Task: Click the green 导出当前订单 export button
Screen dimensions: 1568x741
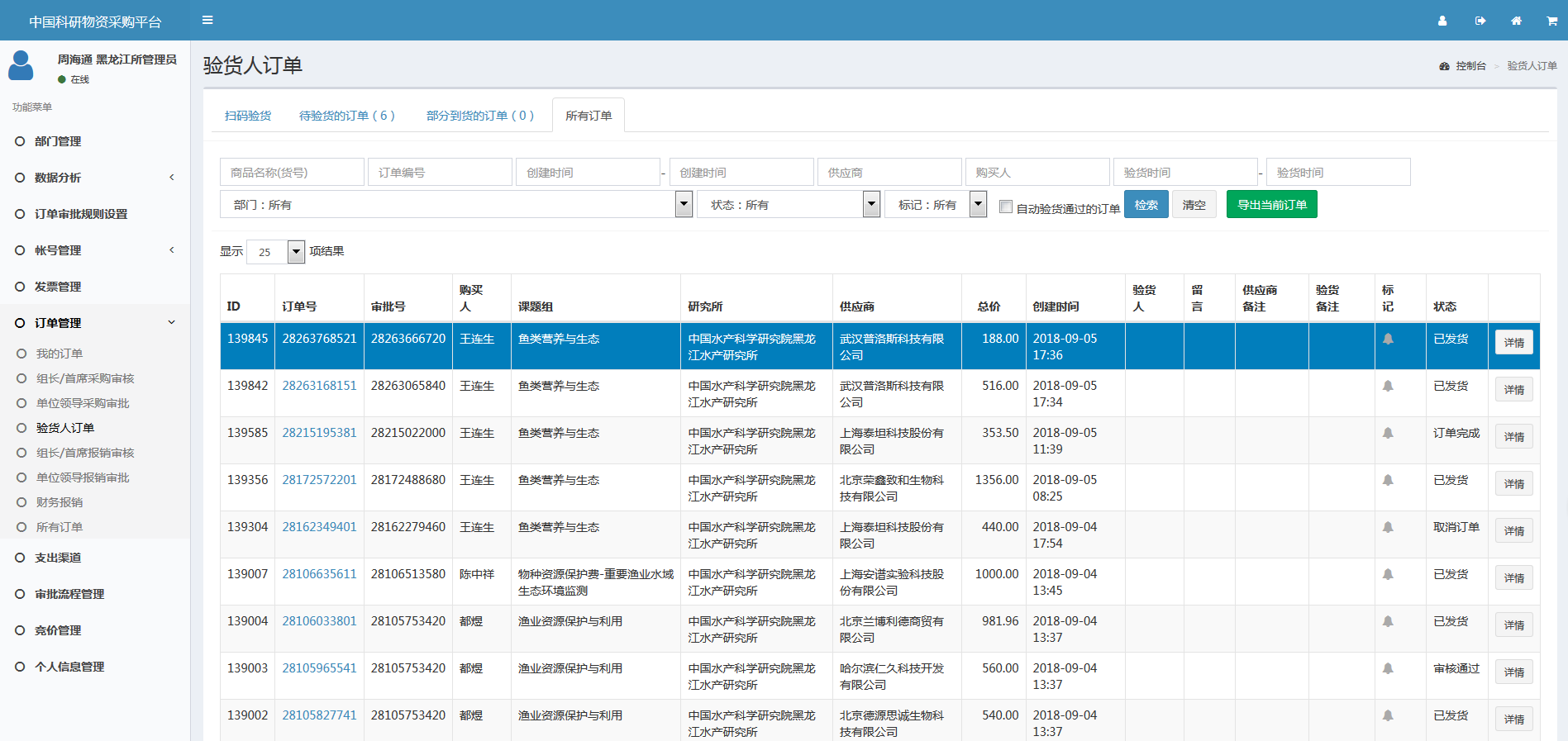Action: click(x=1271, y=204)
